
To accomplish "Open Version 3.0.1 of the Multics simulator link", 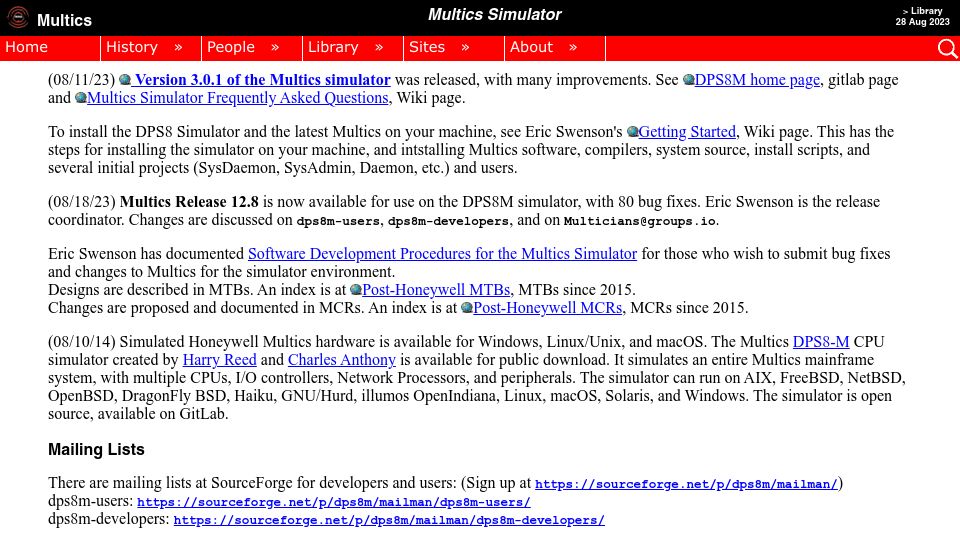I will click(262, 80).
